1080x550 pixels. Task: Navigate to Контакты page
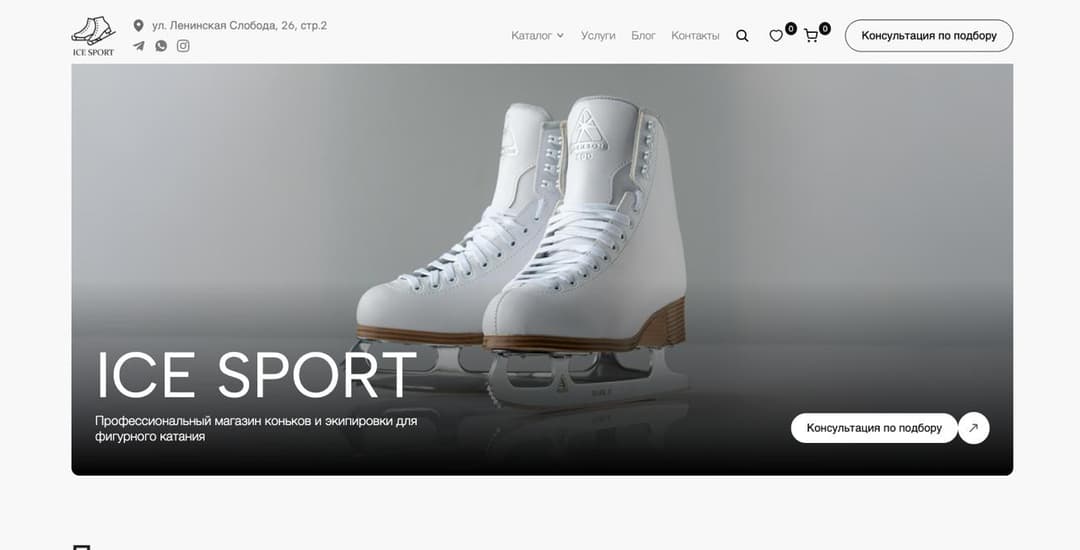[695, 36]
